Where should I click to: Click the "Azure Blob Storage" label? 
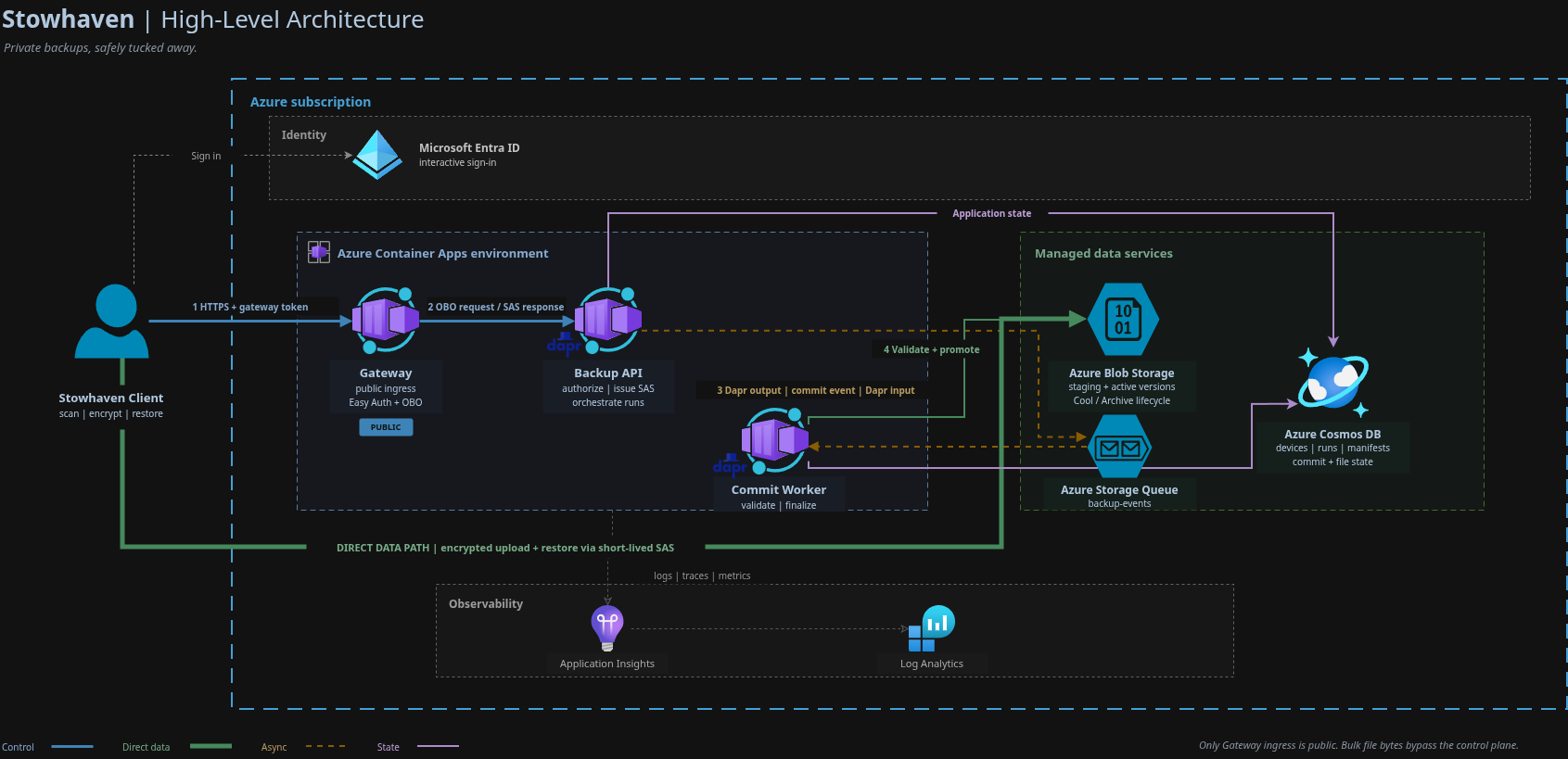point(1122,373)
